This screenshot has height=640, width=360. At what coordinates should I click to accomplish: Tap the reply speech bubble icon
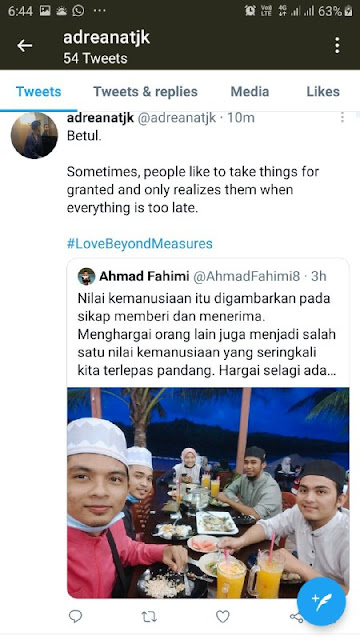[75, 616]
